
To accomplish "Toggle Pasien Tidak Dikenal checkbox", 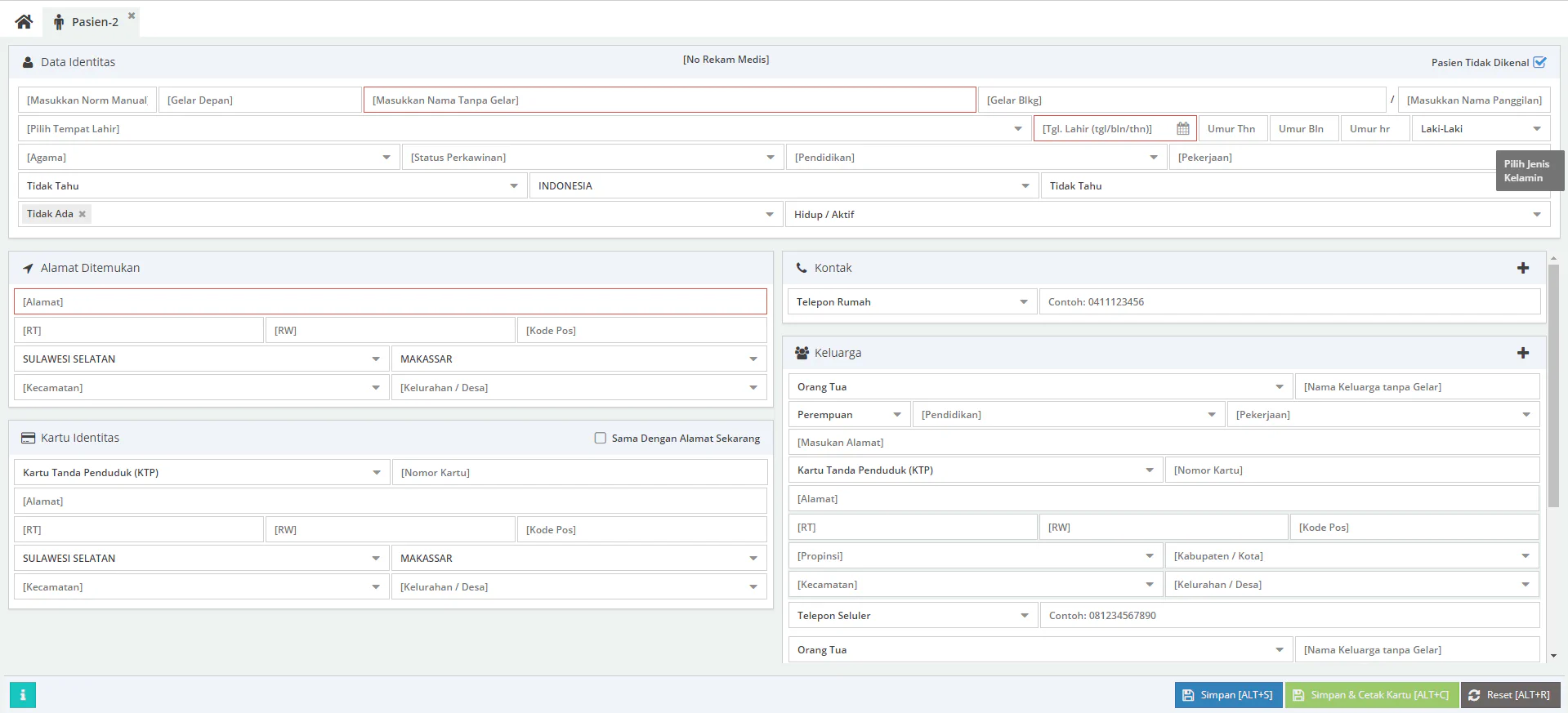I will (x=1539, y=62).
